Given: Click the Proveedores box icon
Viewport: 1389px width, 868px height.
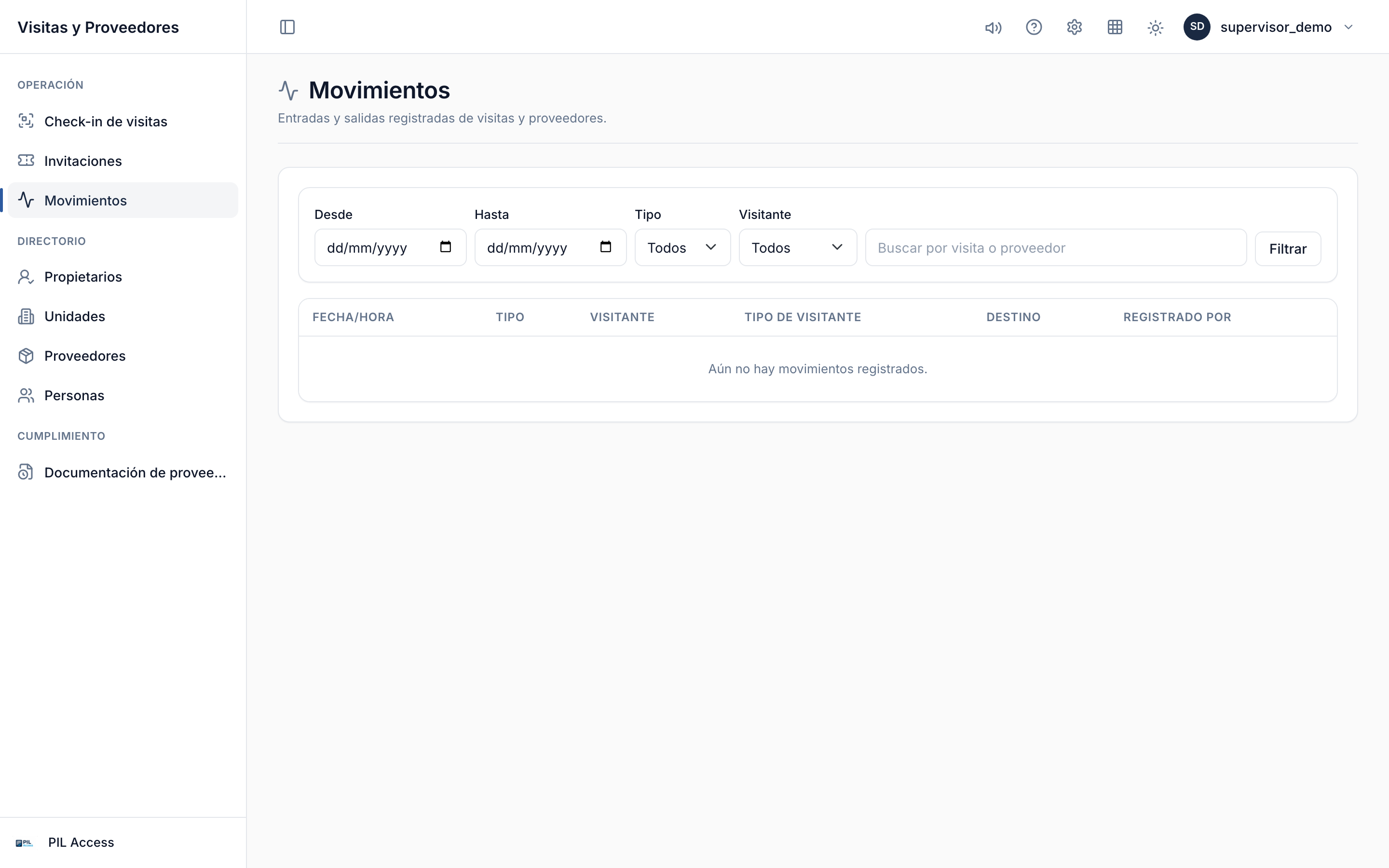Looking at the screenshot, I should (26, 356).
